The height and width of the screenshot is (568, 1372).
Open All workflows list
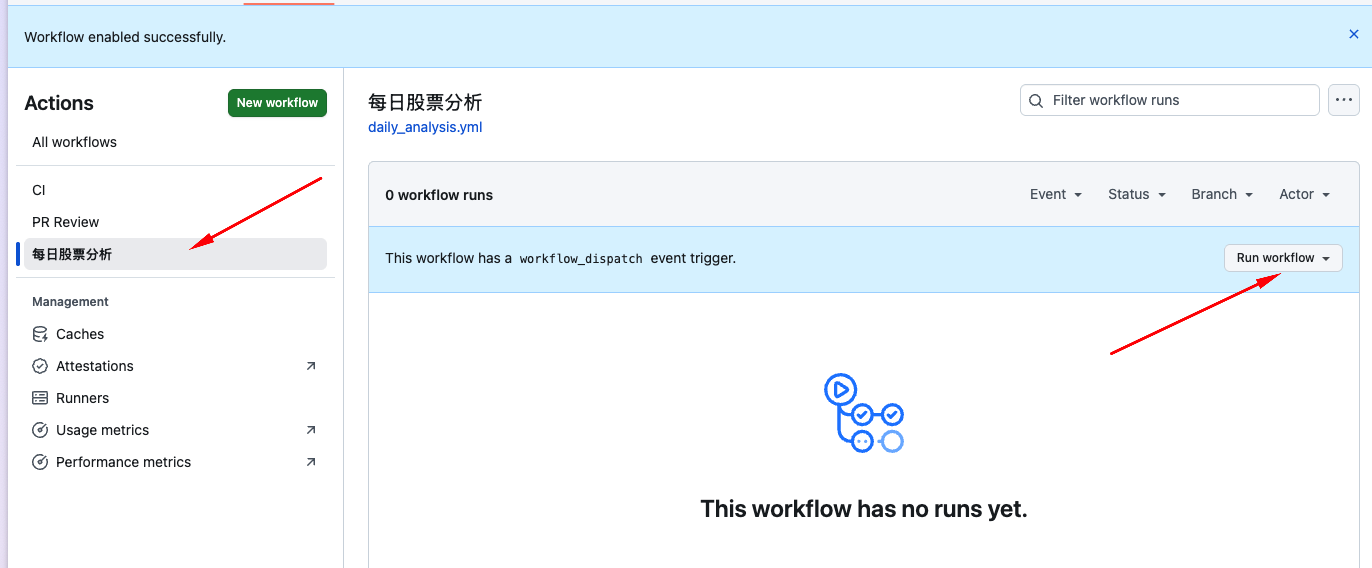tap(74, 142)
